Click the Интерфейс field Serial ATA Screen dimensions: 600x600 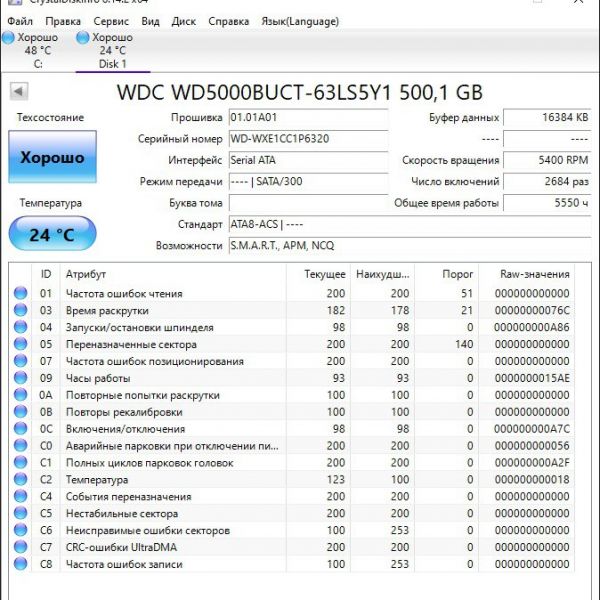(308, 160)
